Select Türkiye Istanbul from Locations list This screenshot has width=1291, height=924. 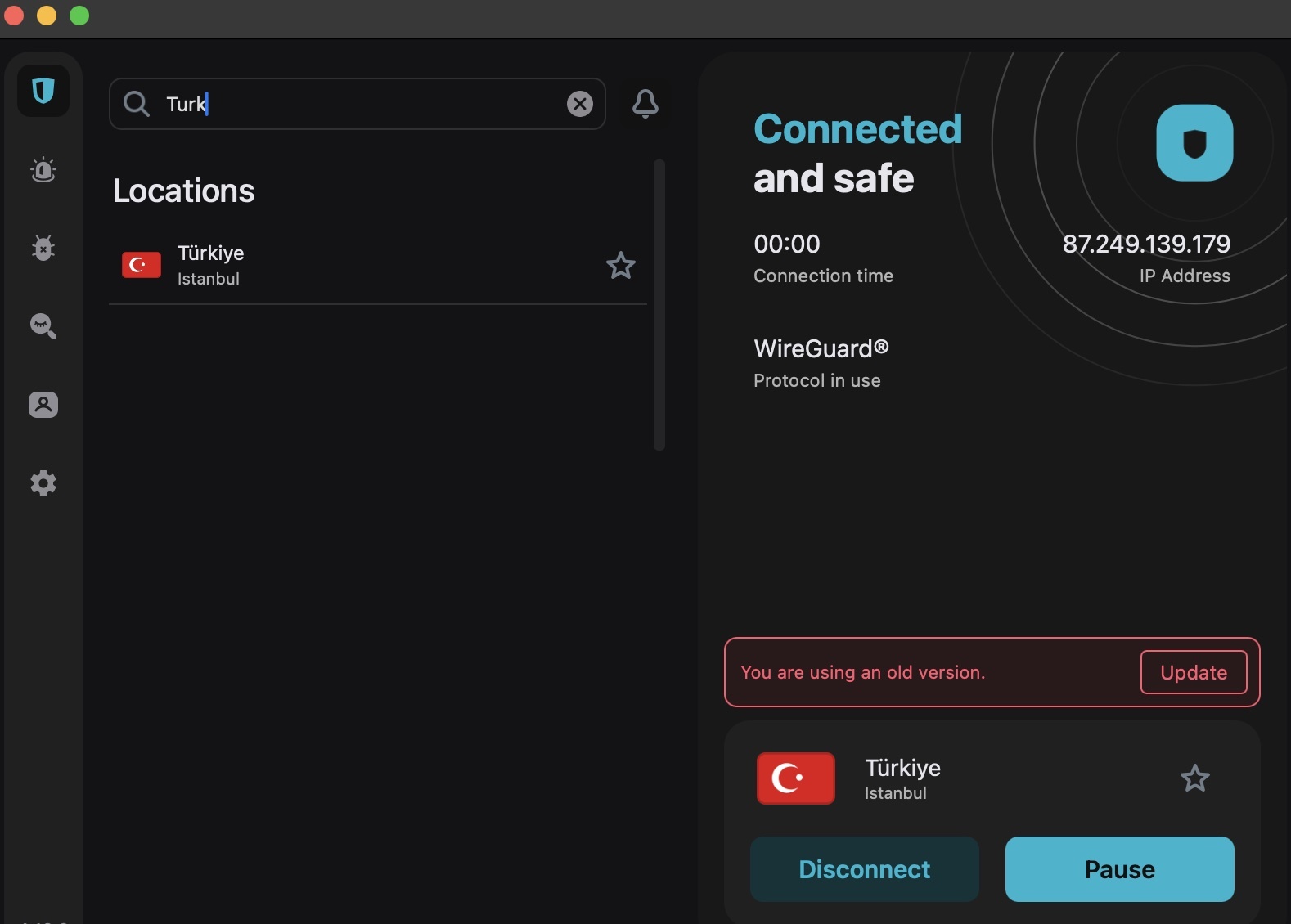click(378, 265)
